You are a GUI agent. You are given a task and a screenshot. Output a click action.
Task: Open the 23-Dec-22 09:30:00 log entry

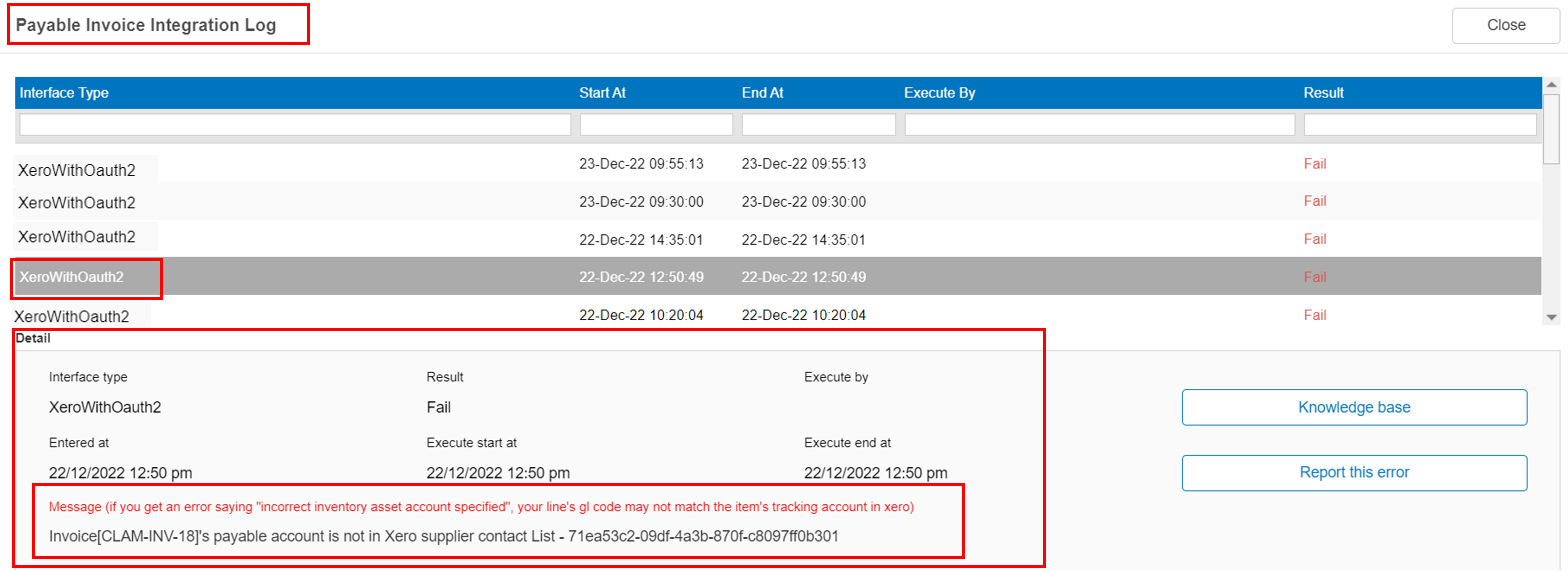point(641,202)
